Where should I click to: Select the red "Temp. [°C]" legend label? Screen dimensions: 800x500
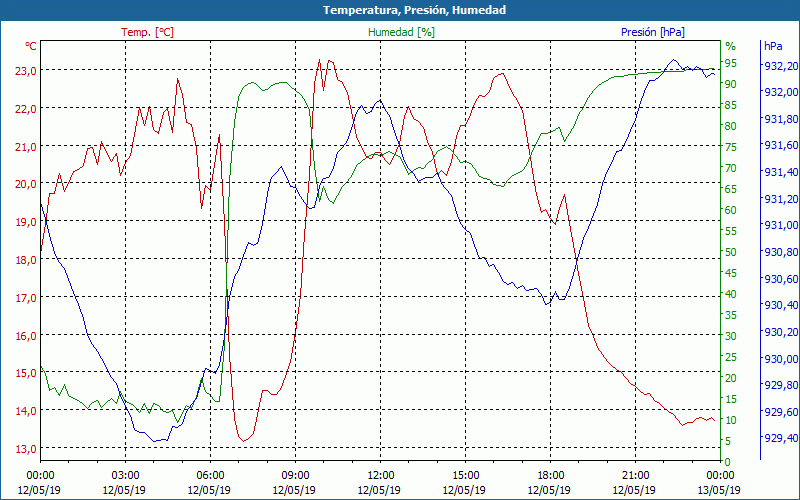point(147,32)
